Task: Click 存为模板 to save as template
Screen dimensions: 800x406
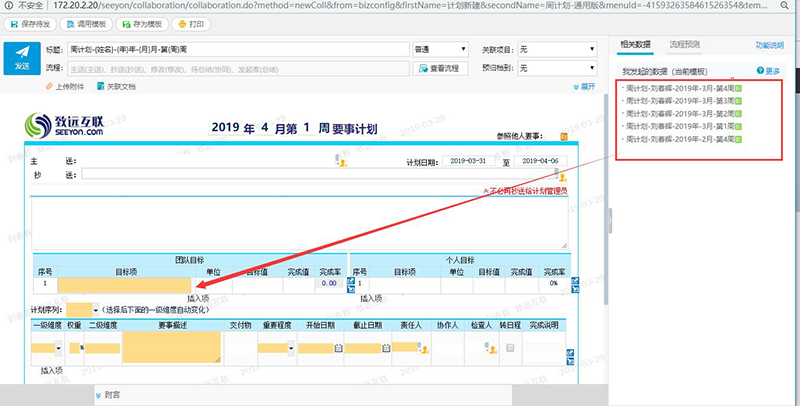Action: click(140, 23)
